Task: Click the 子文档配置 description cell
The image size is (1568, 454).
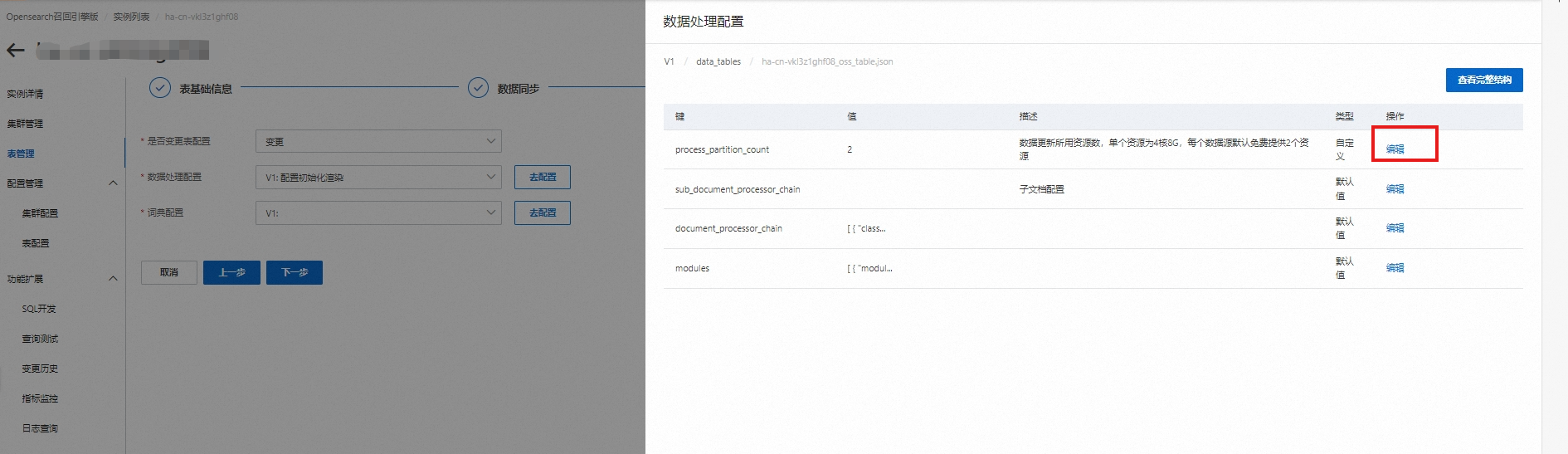Action: (1042, 189)
